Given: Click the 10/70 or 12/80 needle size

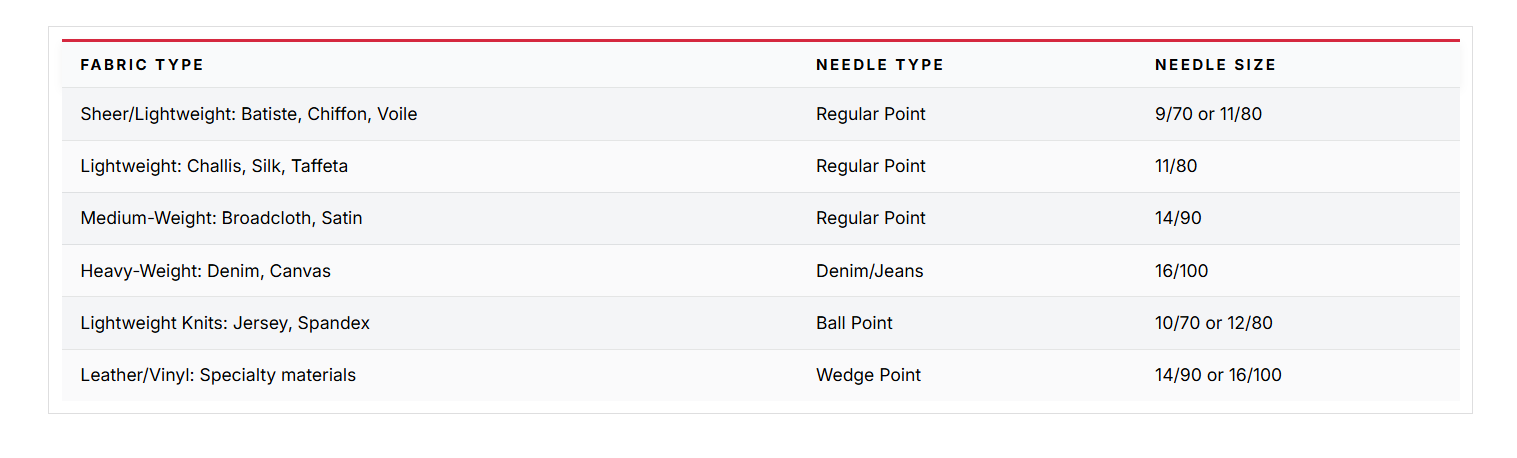Looking at the screenshot, I should pos(1213,323).
